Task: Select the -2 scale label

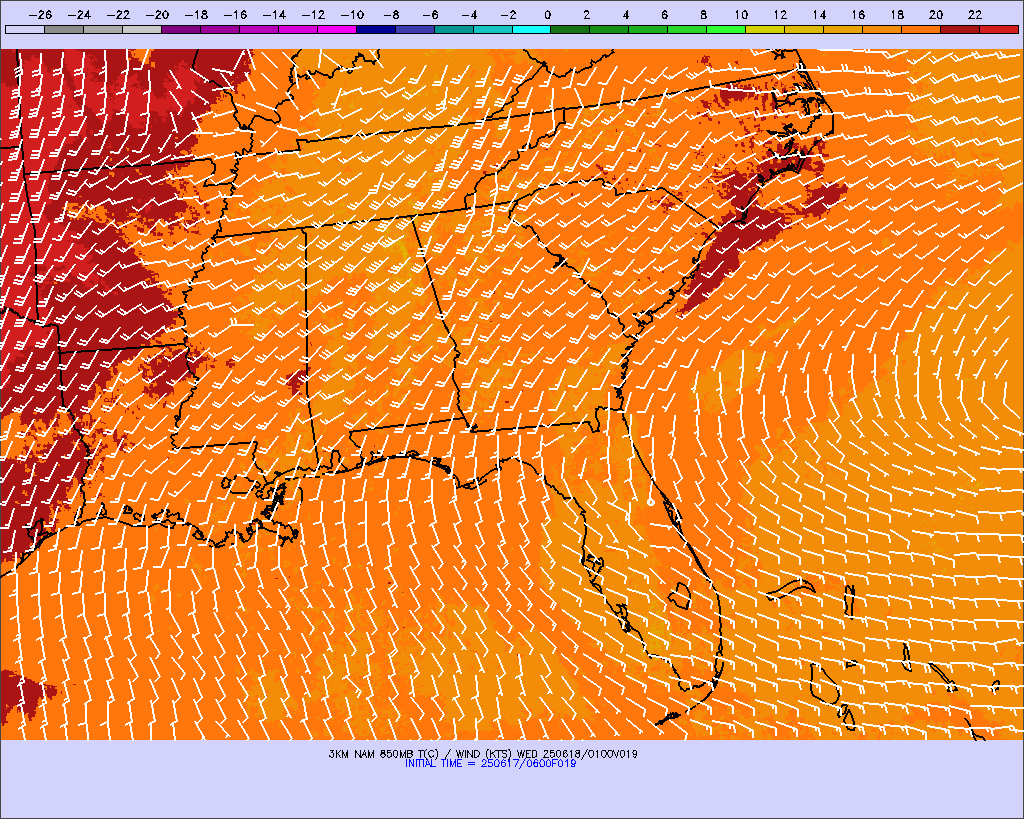Action: click(x=508, y=14)
